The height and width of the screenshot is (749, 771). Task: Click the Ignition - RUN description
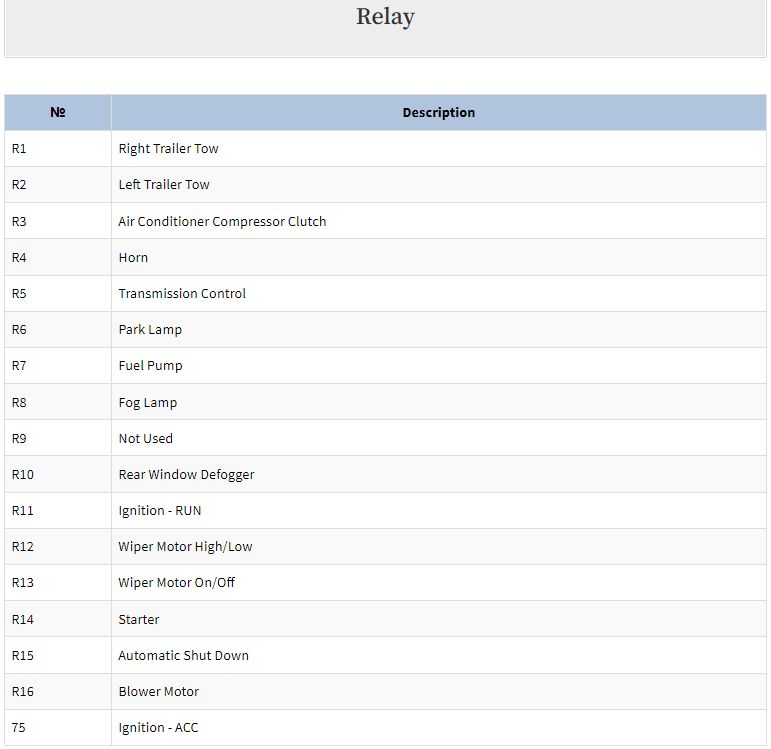(x=160, y=510)
